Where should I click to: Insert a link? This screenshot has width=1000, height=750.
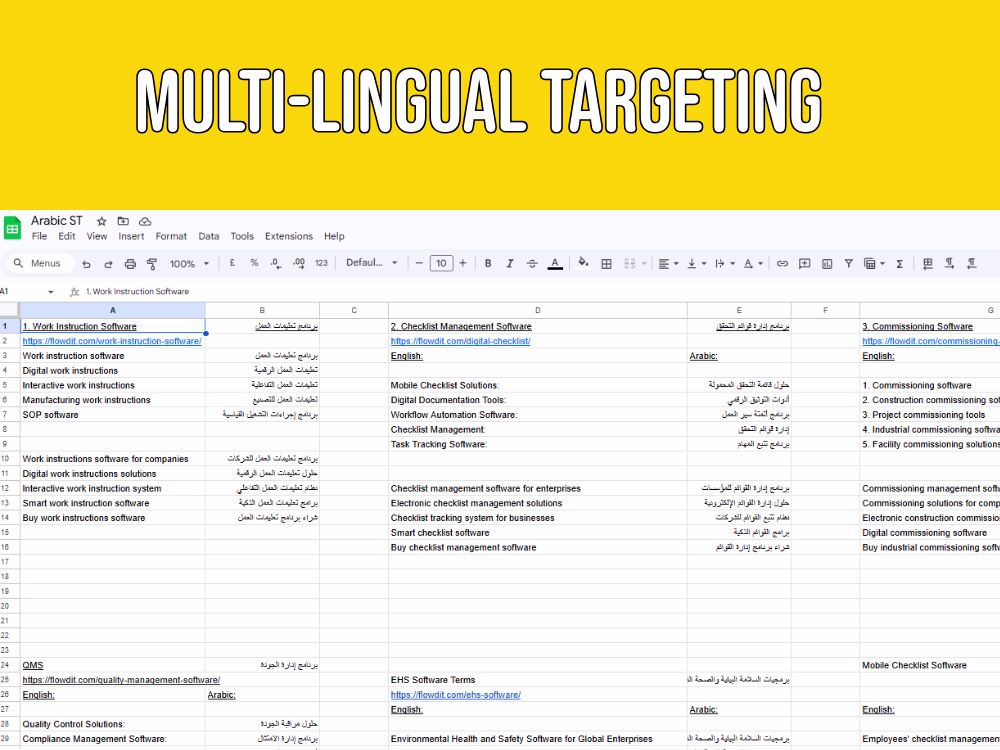pyautogui.click(x=782, y=263)
